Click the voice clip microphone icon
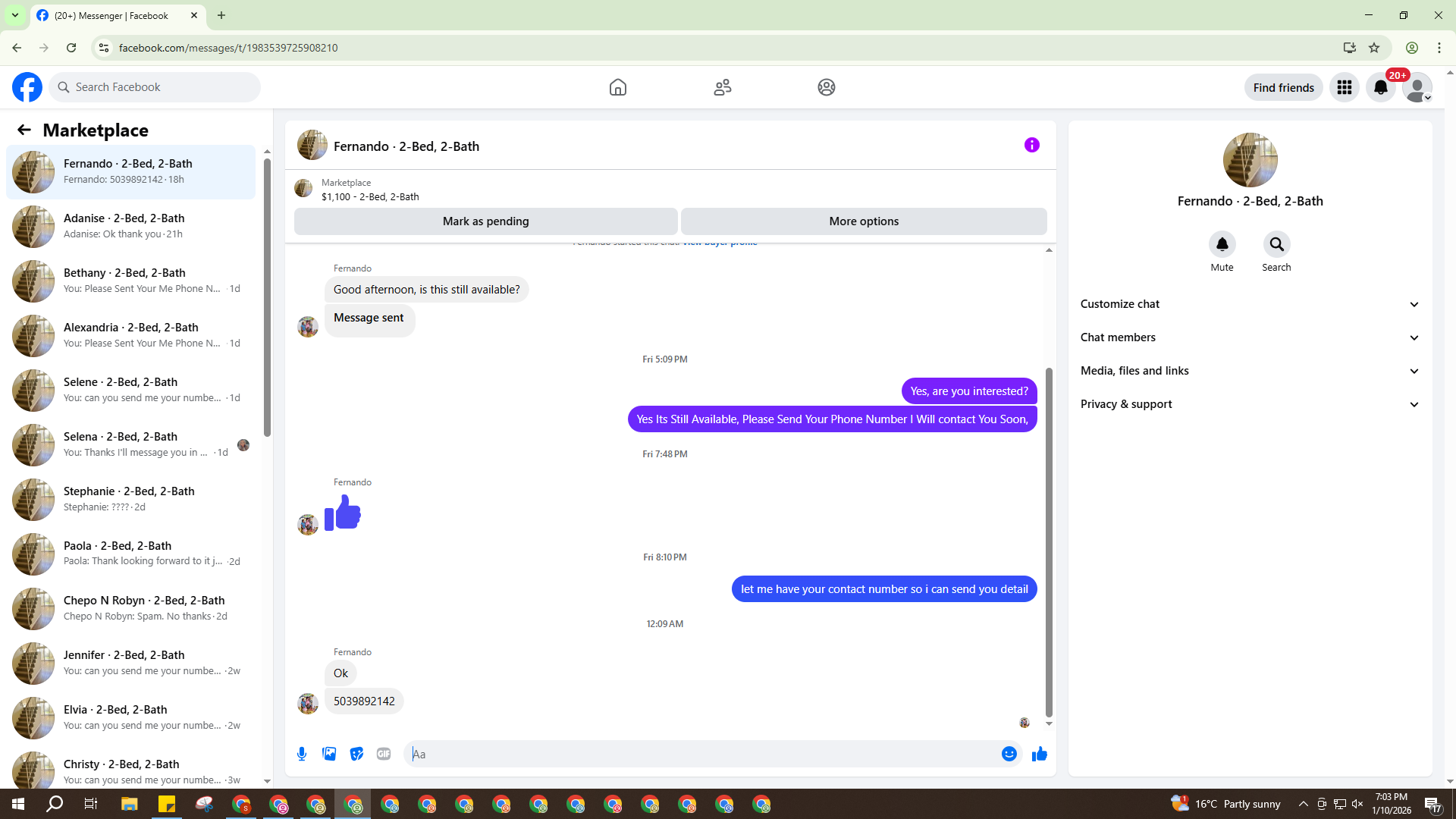 302,754
